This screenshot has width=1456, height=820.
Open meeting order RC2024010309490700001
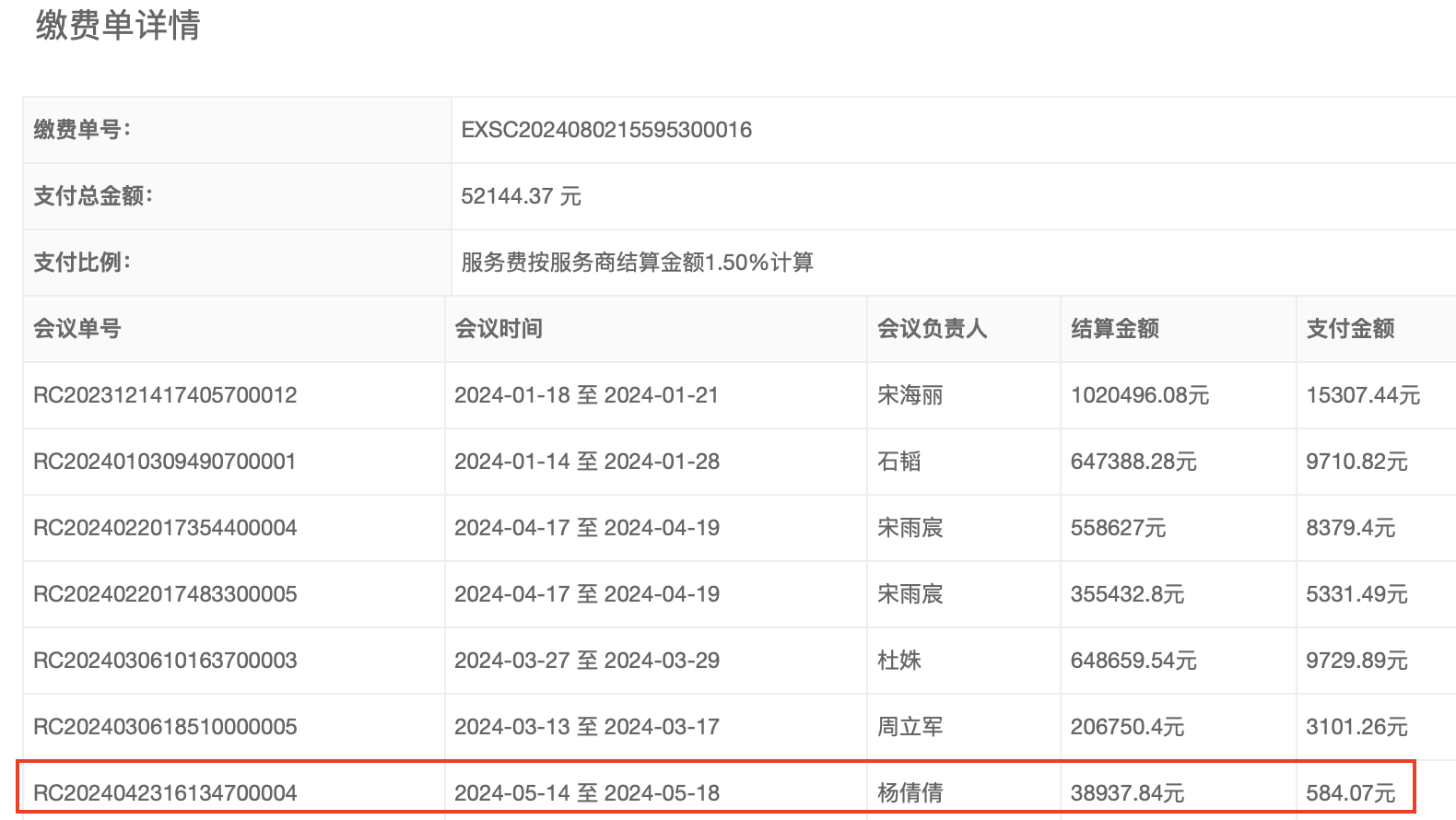(x=165, y=462)
